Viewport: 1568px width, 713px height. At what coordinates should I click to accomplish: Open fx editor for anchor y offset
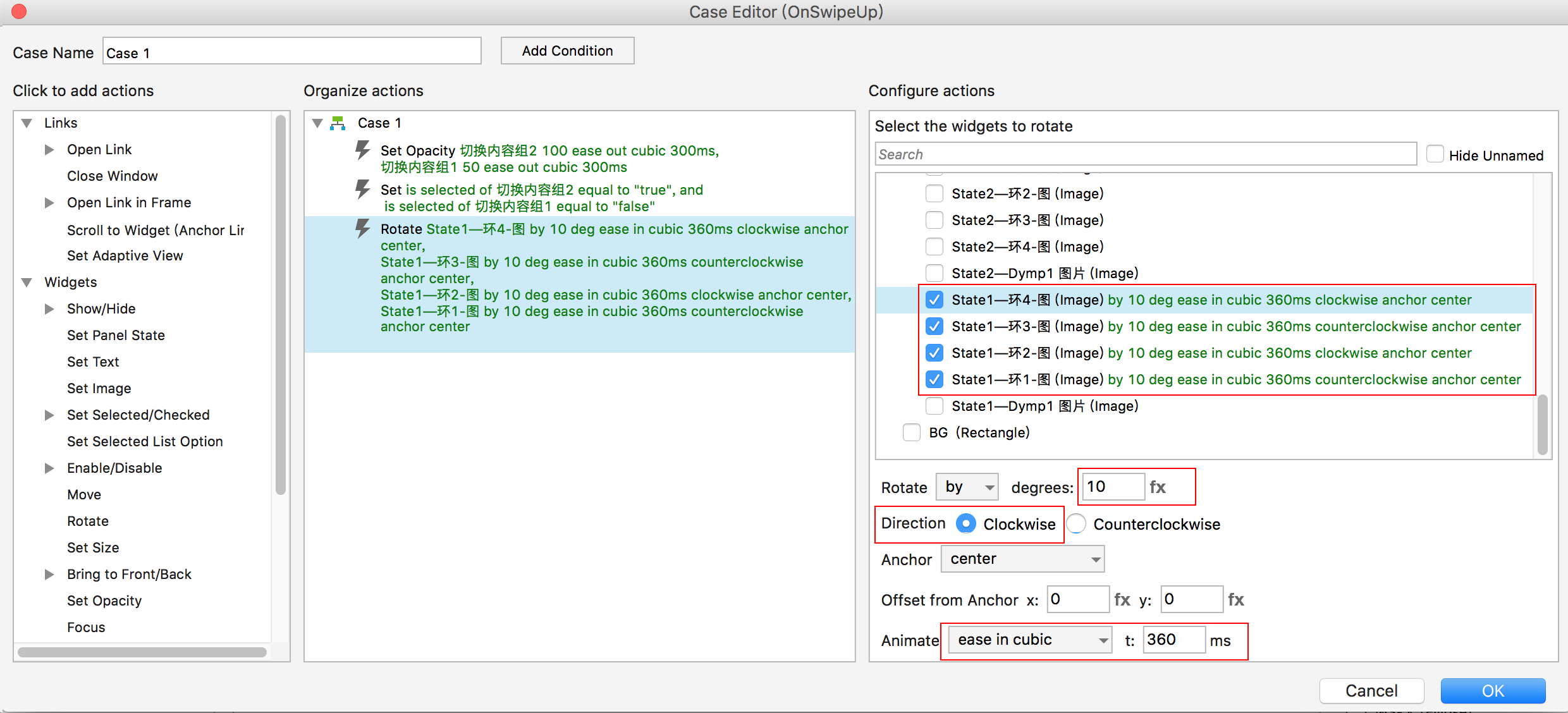pos(1236,599)
